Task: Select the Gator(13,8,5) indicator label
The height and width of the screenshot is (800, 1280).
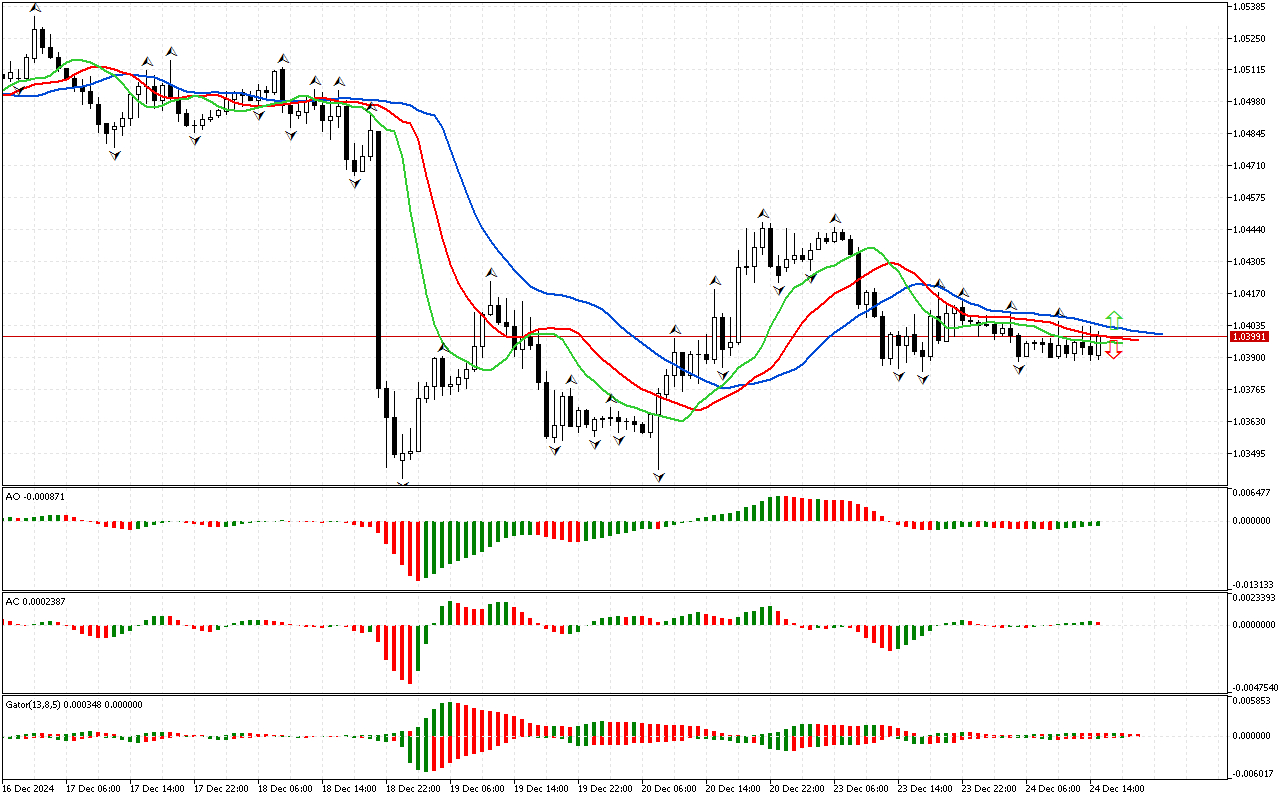Action: coord(74,704)
